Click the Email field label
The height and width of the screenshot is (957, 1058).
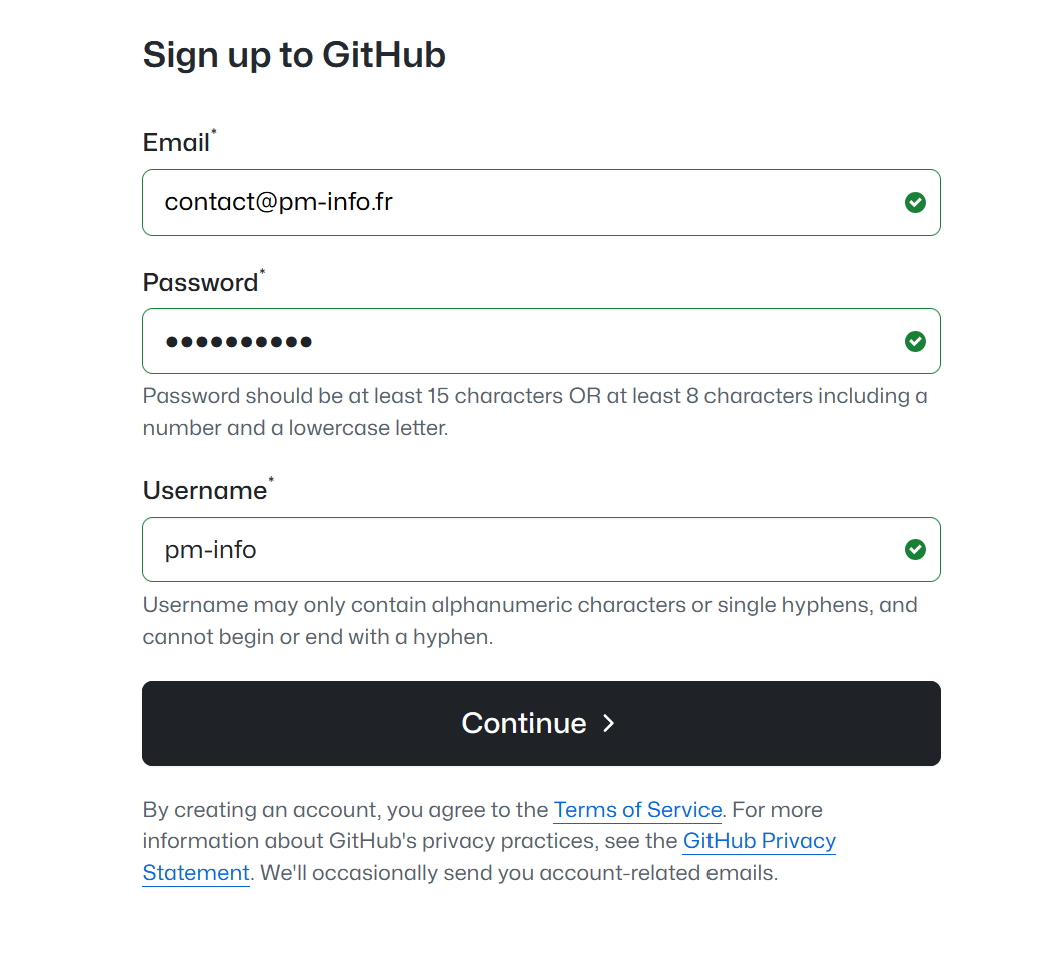[176, 143]
